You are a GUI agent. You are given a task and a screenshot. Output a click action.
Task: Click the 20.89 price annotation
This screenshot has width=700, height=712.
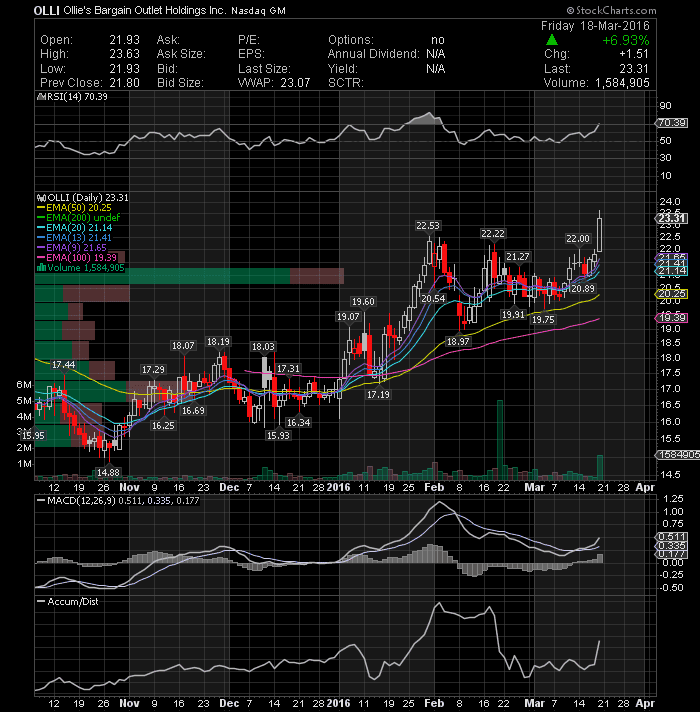pyautogui.click(x=582, y=289)
